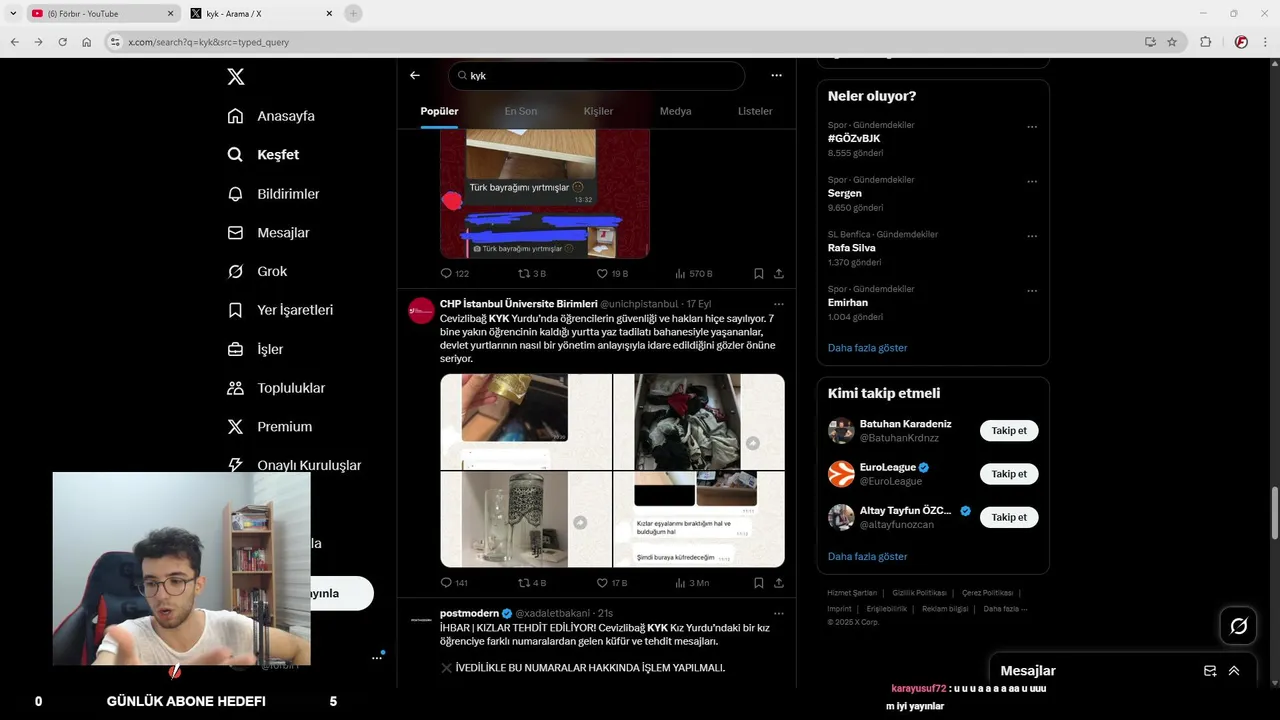Open more options on postmodern post
1280x720 pixels.
[779, 613]
